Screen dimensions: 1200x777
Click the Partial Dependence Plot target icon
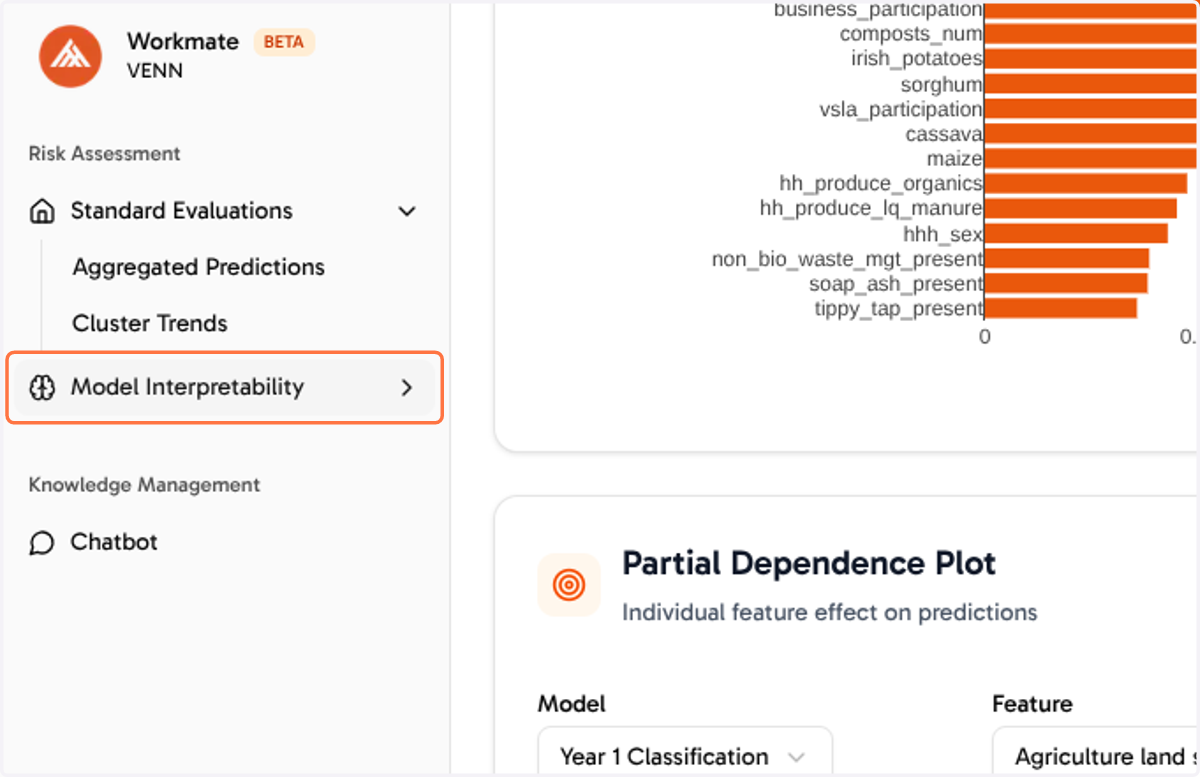[x=569, y=585]
